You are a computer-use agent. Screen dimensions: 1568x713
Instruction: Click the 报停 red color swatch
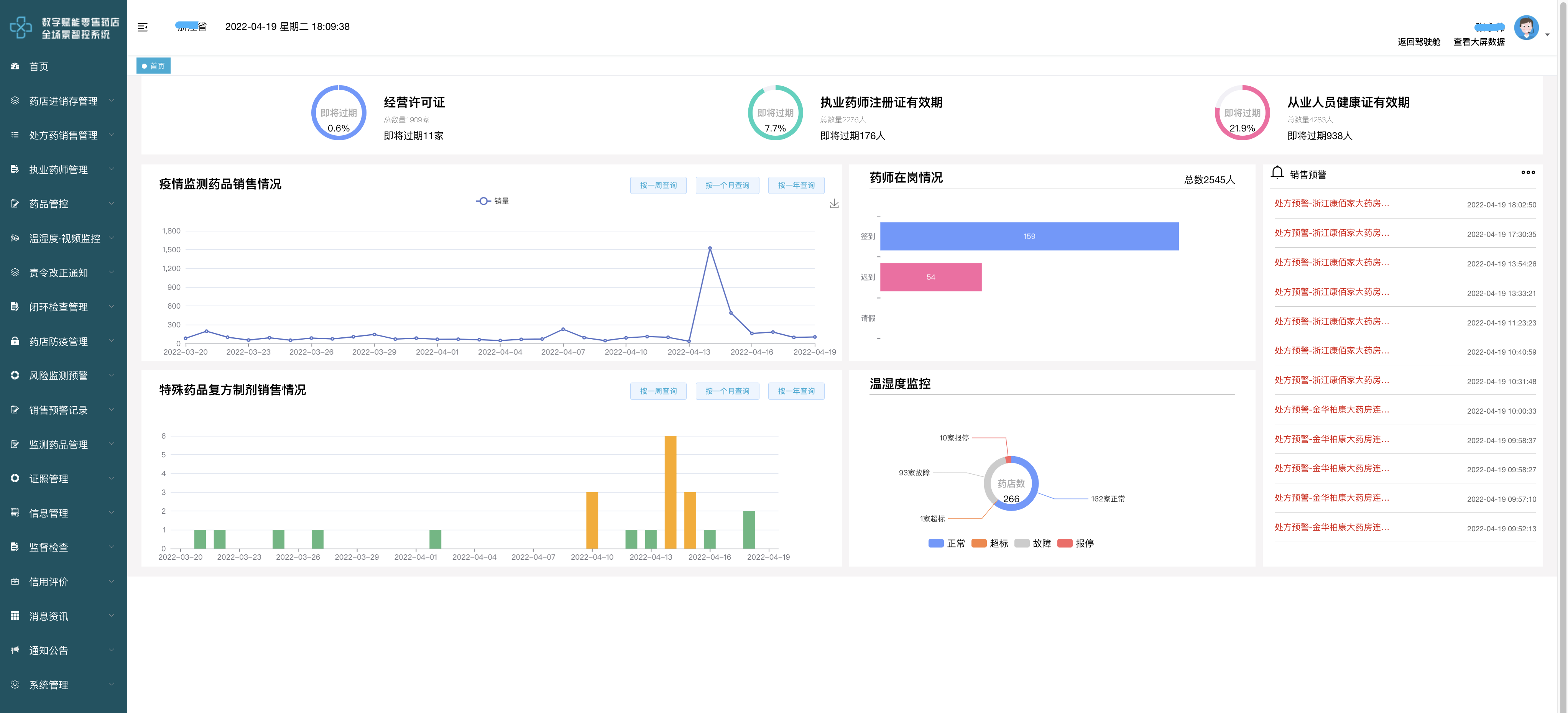[1065, 543]
